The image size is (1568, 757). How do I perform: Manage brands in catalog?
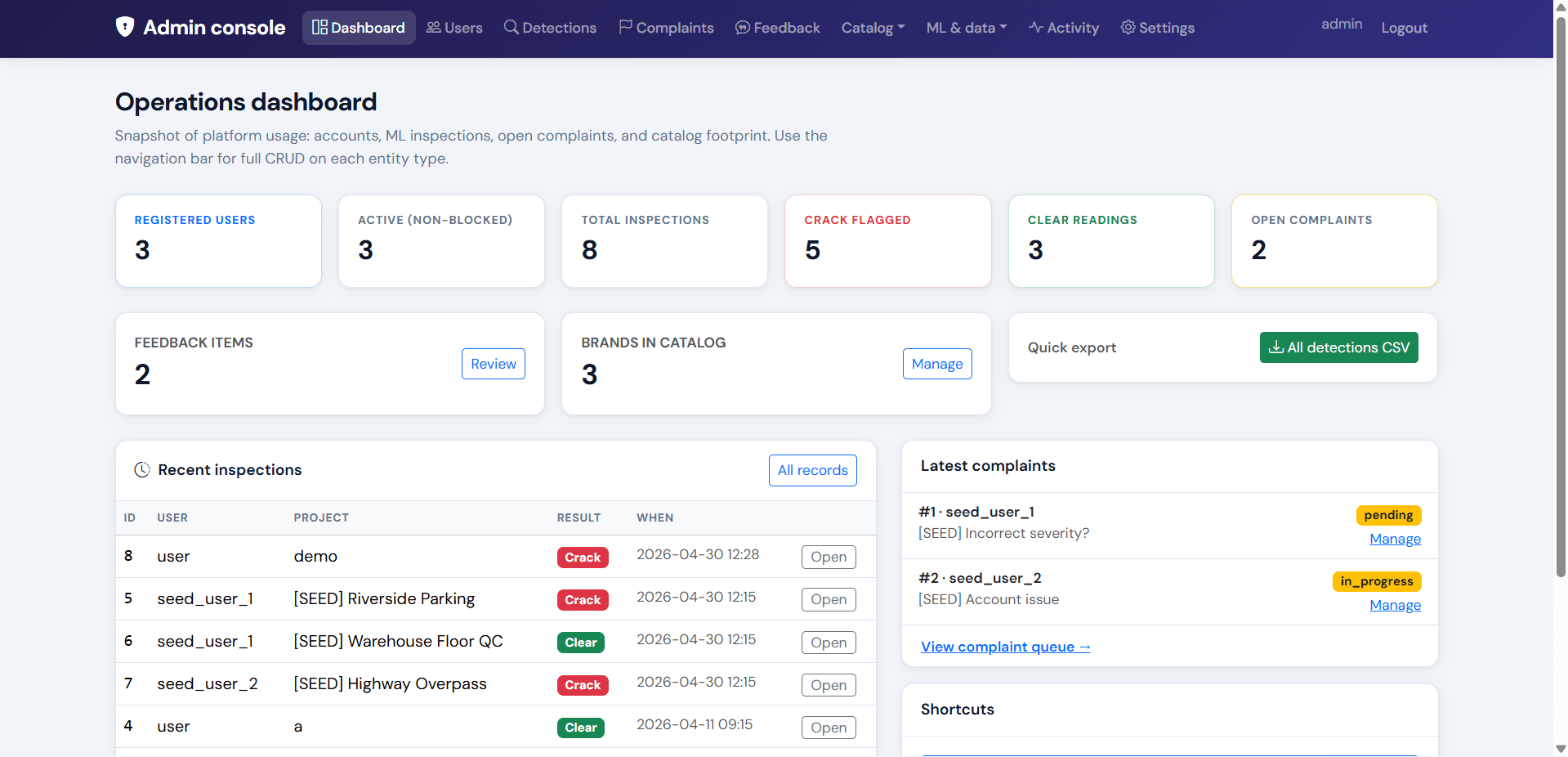tap(937, 364)
